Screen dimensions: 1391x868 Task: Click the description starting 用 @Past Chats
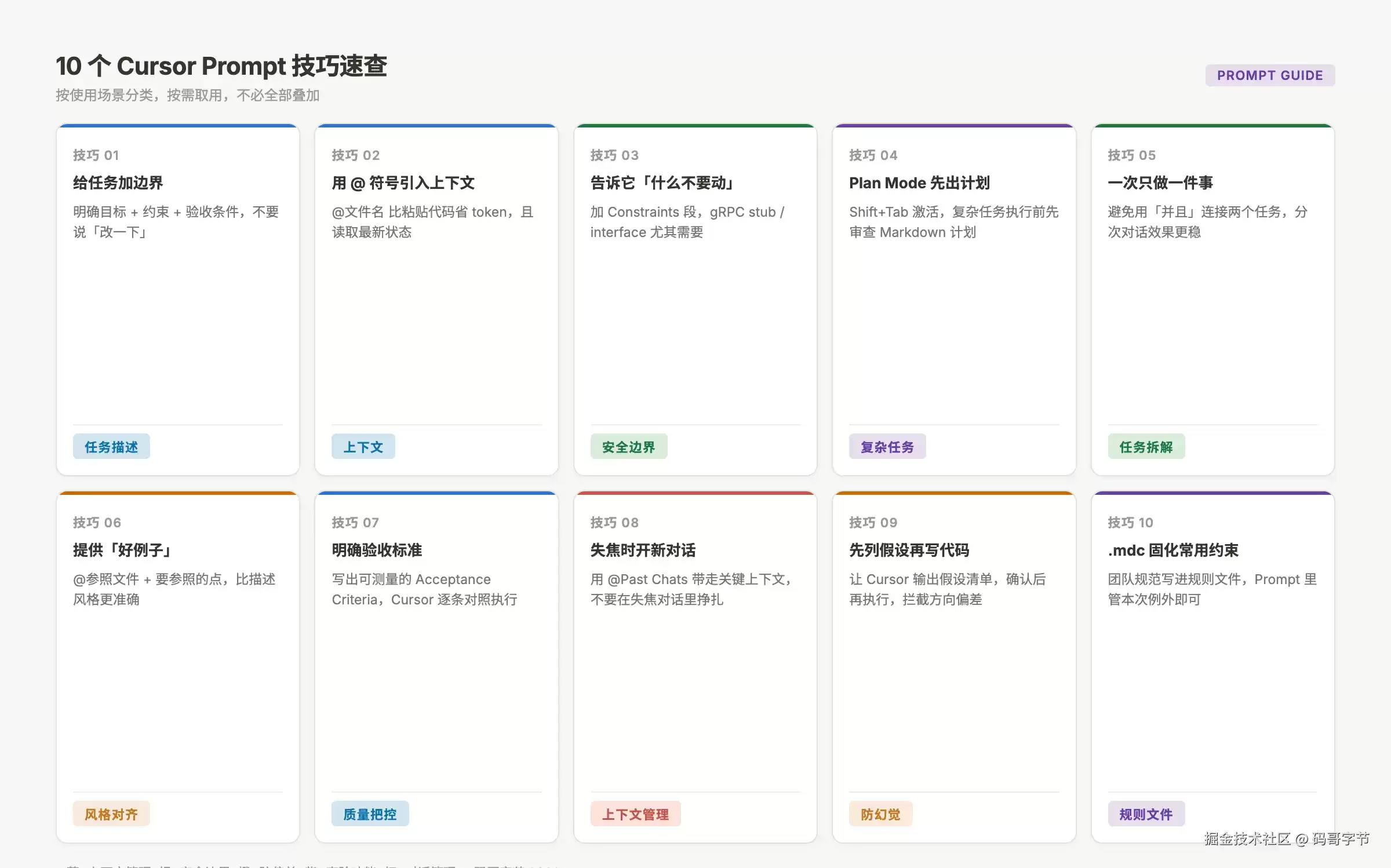click(x=691, y=589)
